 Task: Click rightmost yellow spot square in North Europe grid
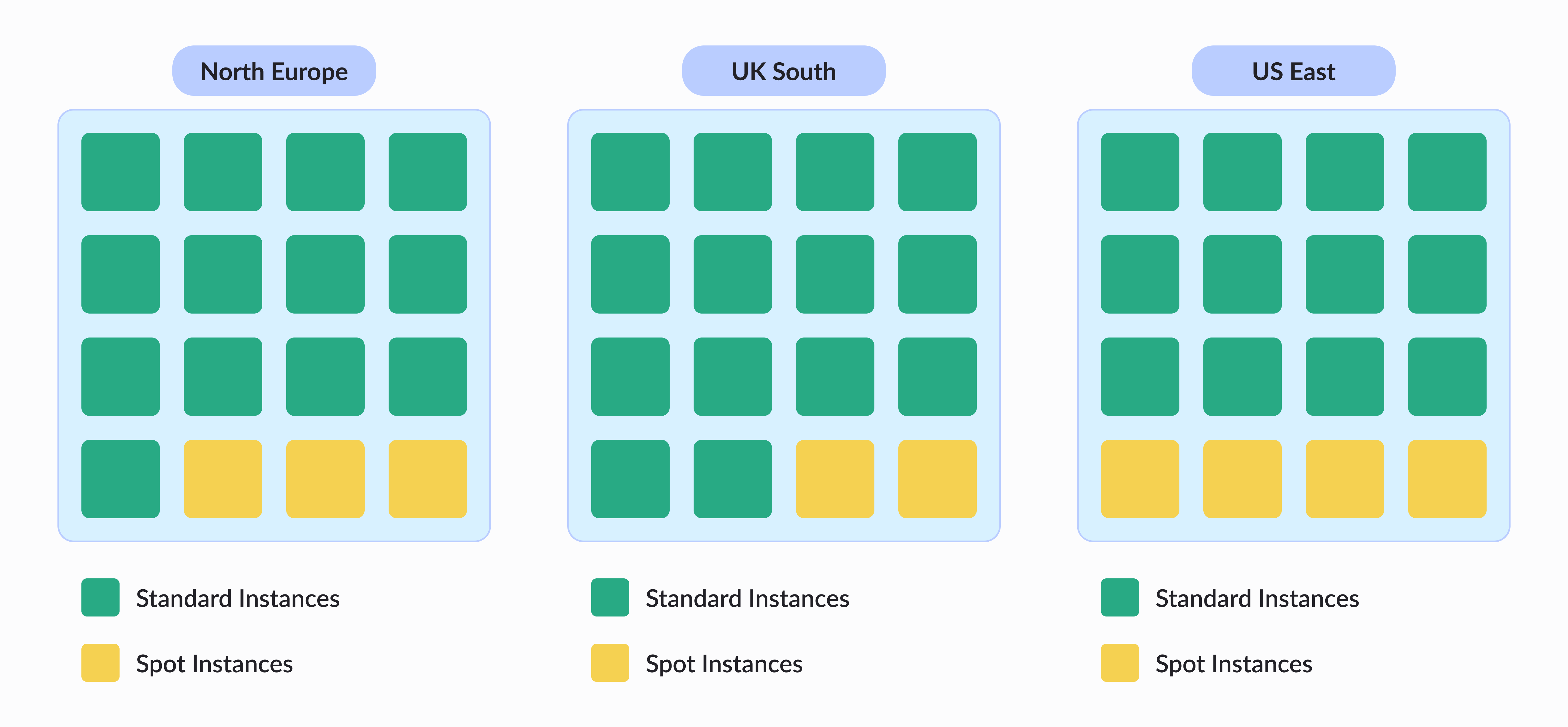click(428, 479)
